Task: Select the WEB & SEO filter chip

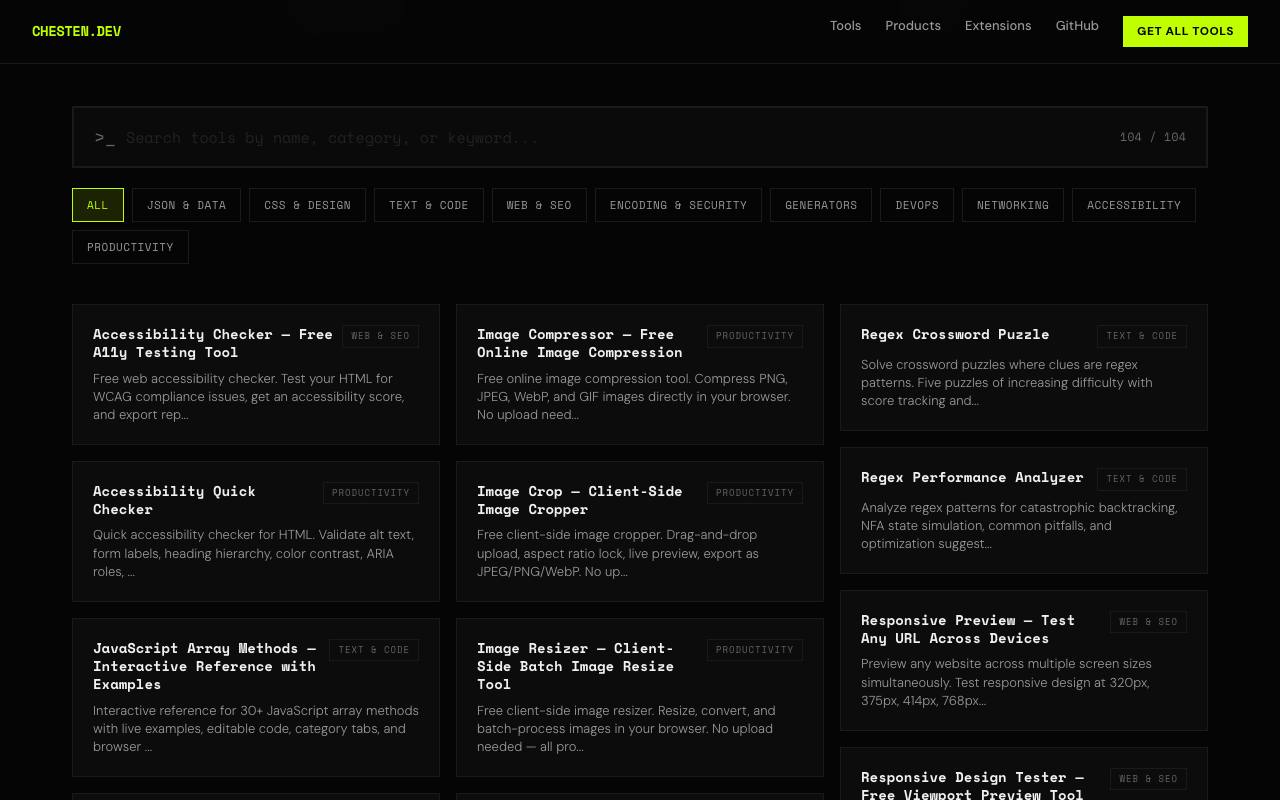Action: coord(539,205)
